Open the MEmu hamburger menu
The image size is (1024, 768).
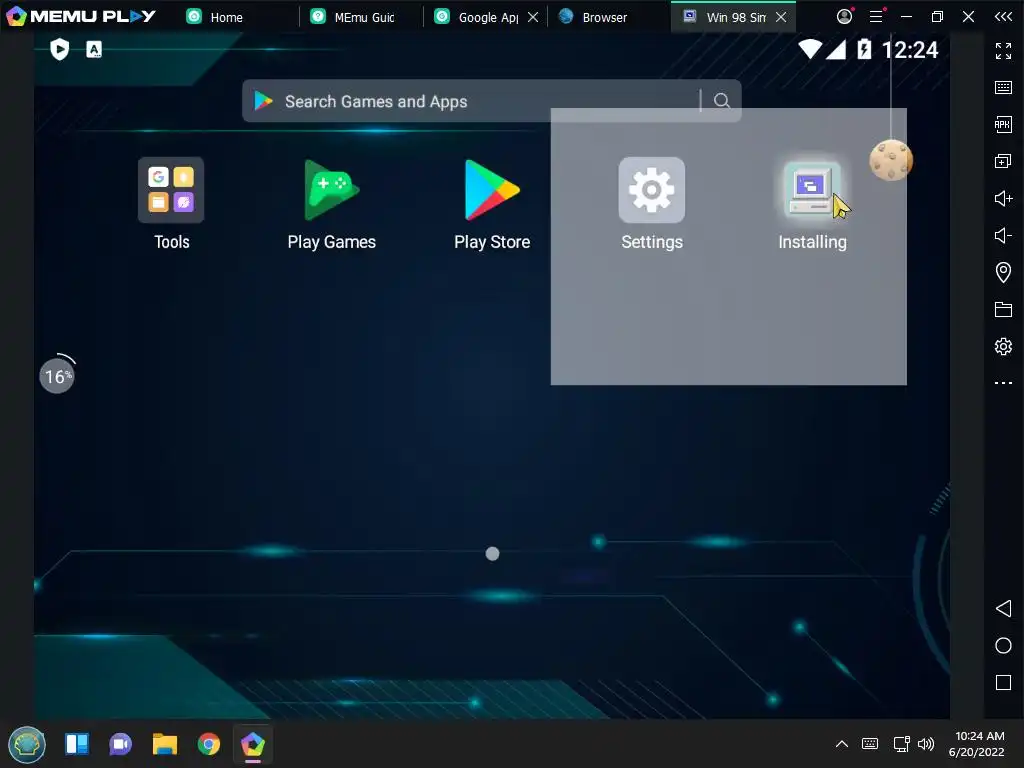pyautogui.click(x=876, y=17)
